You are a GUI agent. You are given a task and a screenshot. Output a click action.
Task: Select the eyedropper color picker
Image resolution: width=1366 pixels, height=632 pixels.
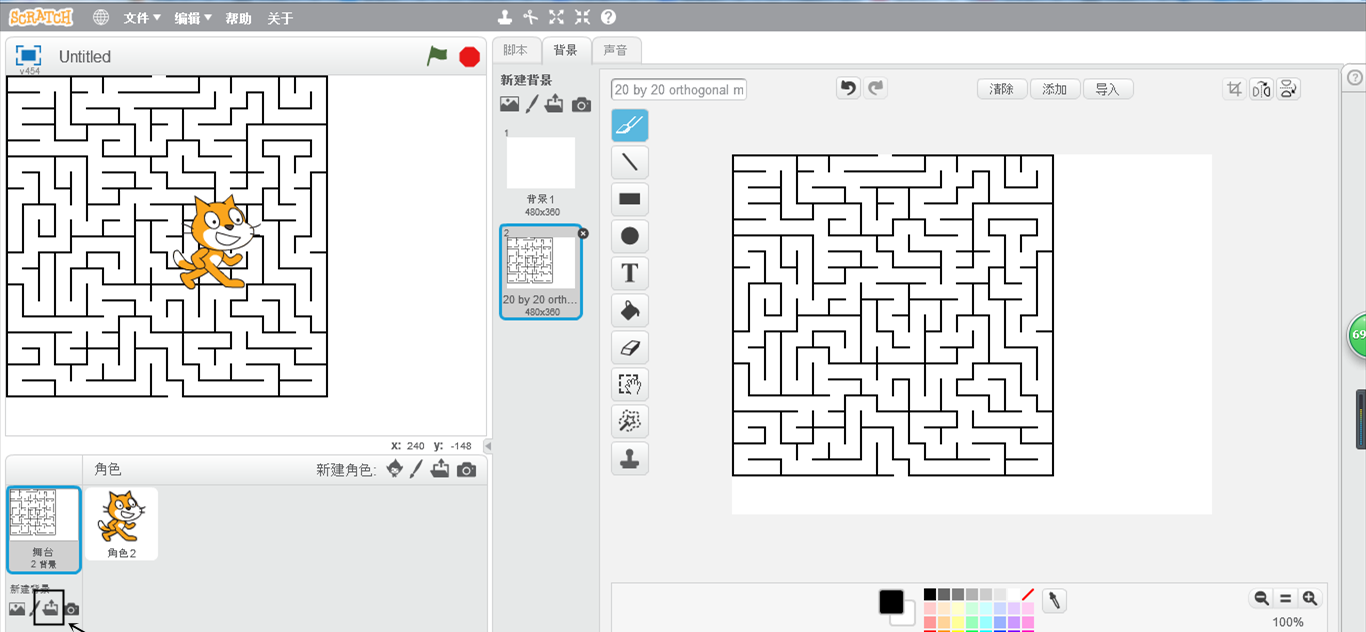point(1054,600)
